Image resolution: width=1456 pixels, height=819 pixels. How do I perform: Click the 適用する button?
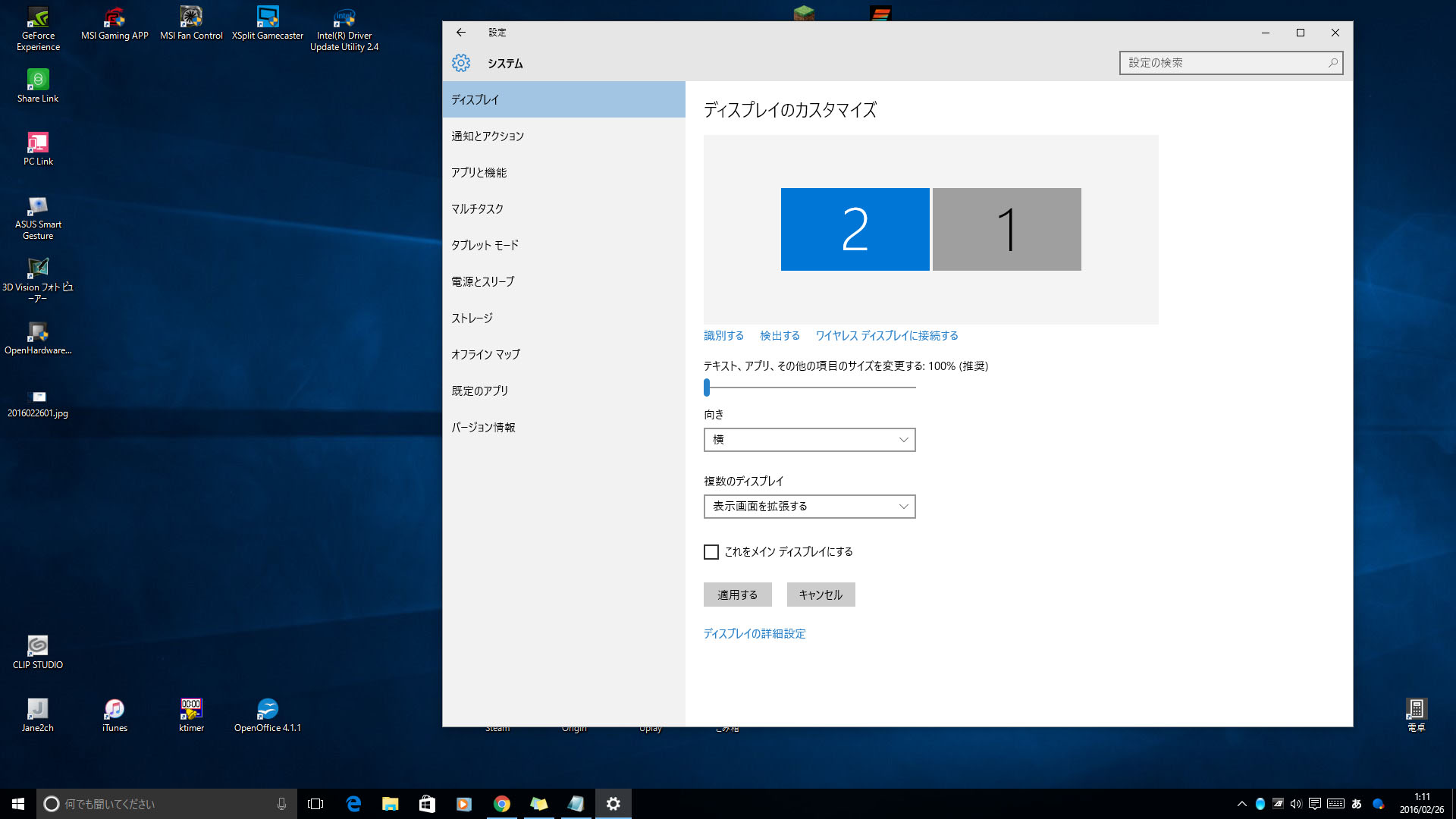tap(737, 595)
